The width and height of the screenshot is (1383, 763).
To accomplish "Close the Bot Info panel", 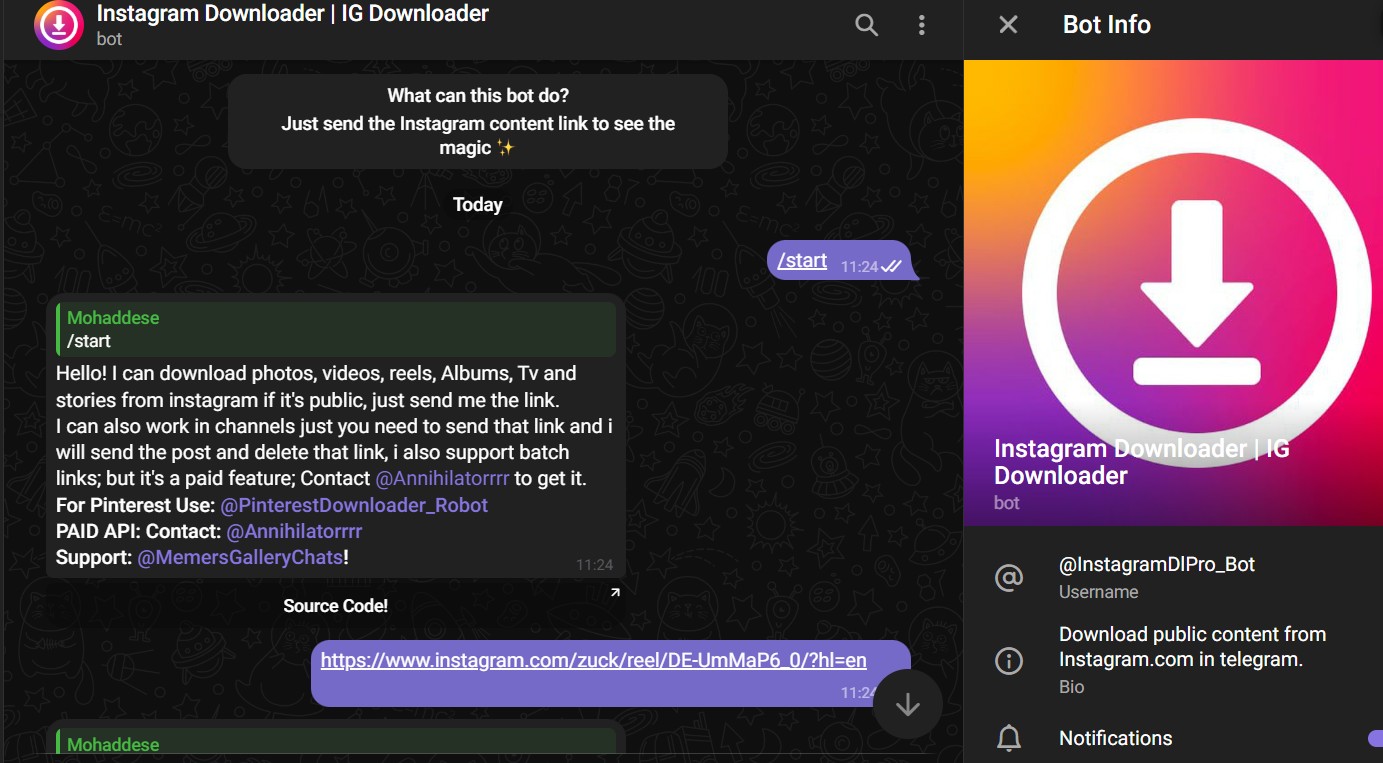I will (1008, 25).
